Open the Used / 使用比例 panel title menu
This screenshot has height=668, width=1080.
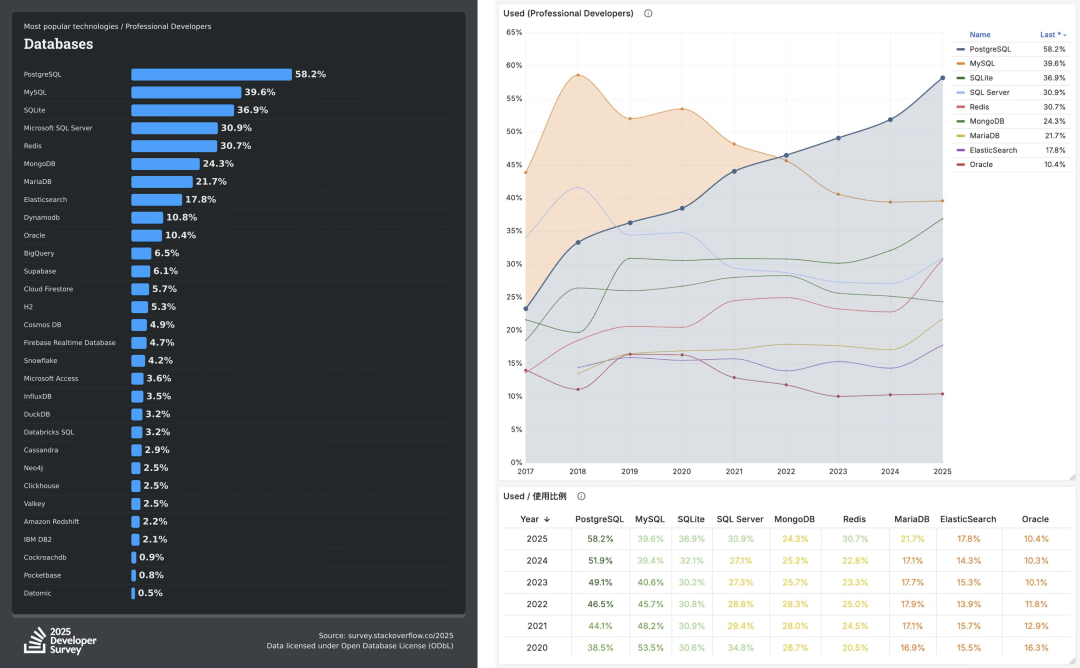[534, 496]
